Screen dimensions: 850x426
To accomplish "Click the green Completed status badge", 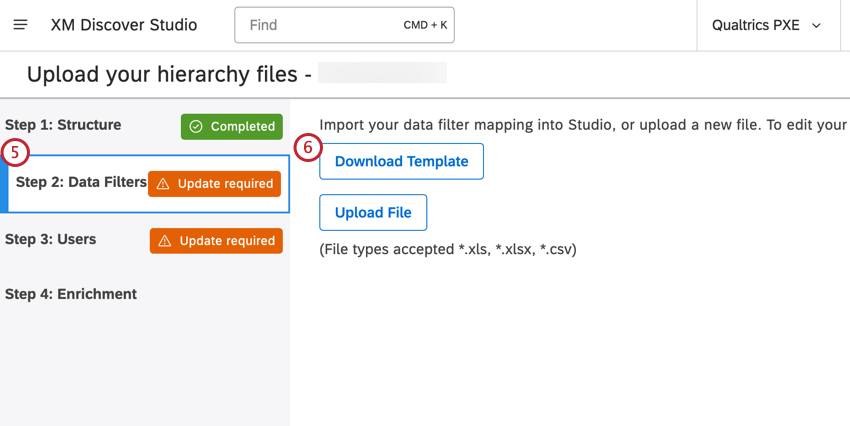I will tap(232, 127).
